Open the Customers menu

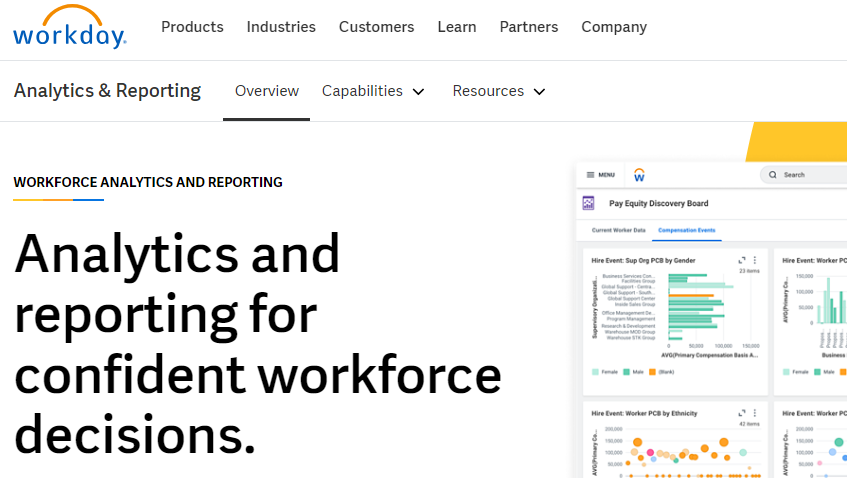coord(377,27)
